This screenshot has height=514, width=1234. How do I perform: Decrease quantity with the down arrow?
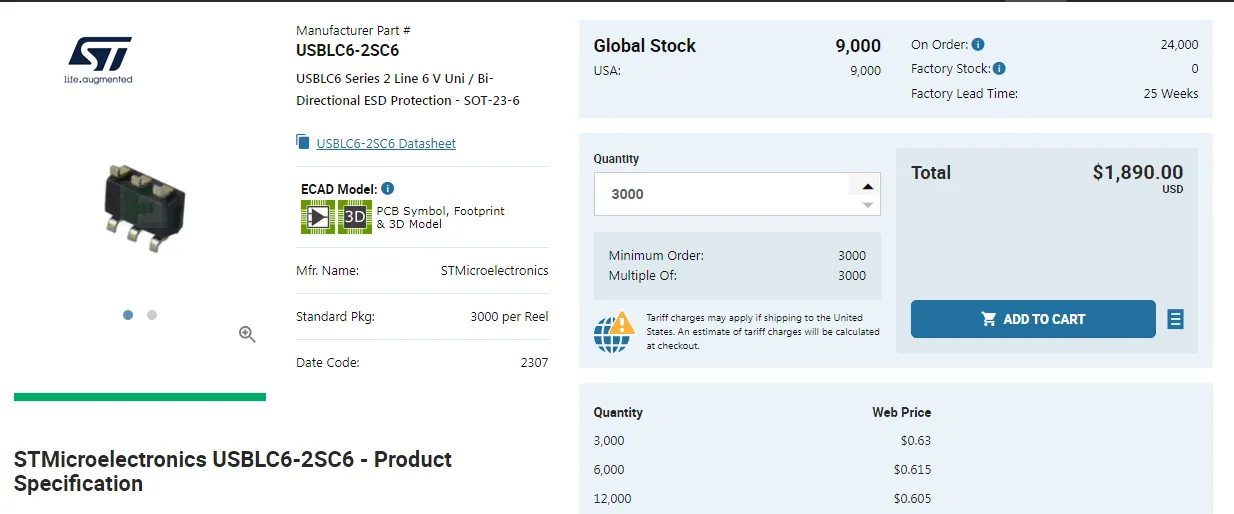point(868,205)
